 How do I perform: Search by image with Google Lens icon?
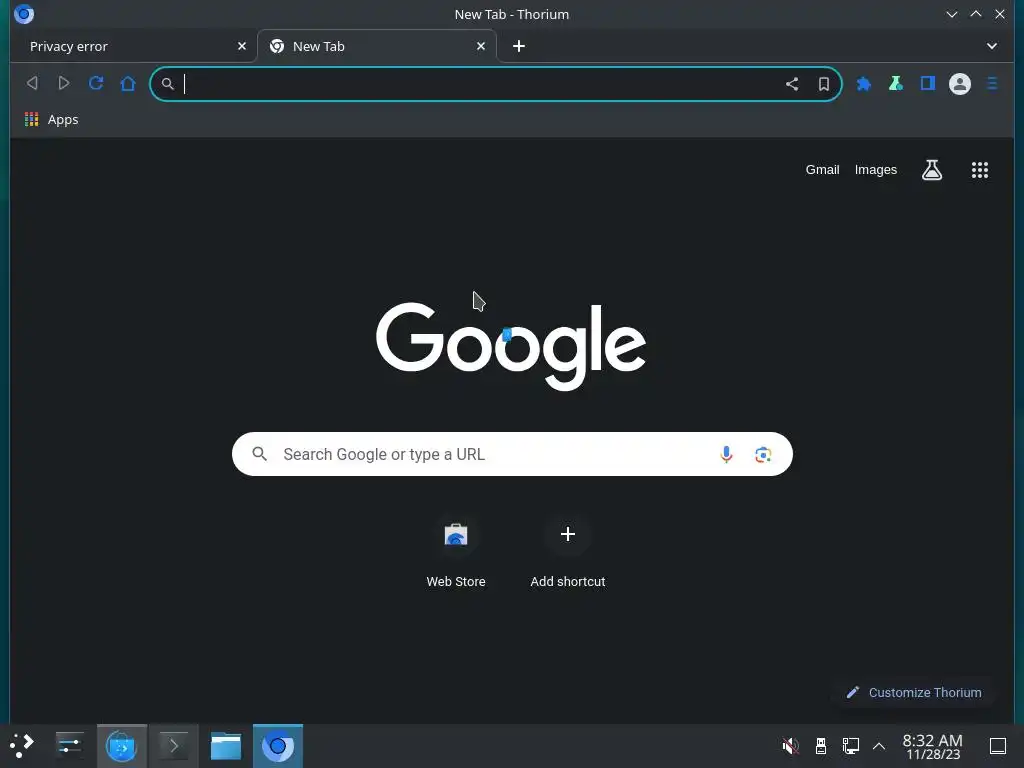pos(763,455)
